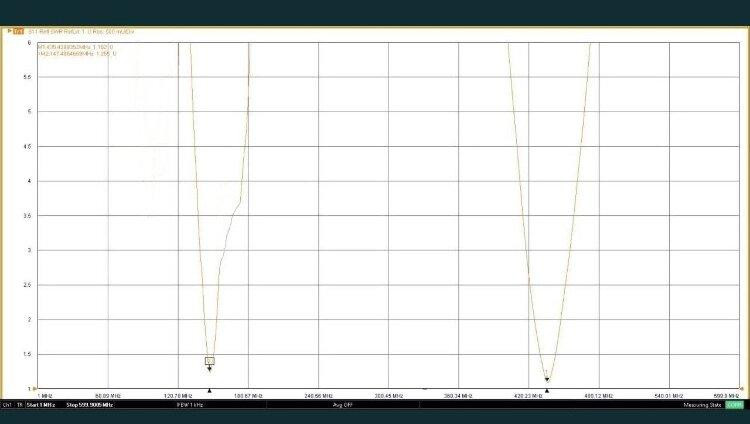The height and width of the screenshot is (424, 750).
Task: Edit the Start 1 MHz frequency field
Action: click(x=43, y=405)
